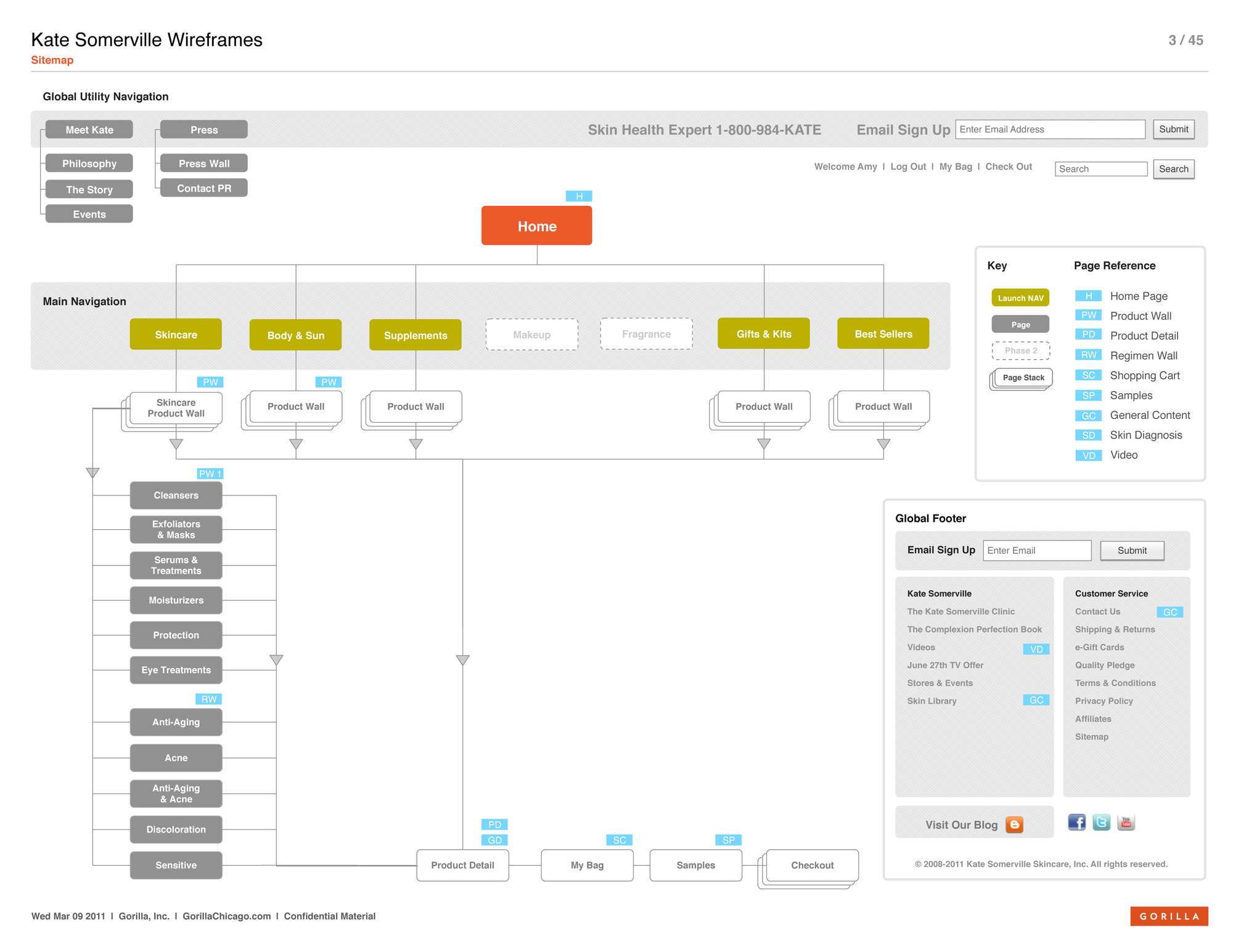Click the footer Enter Email field
This screenshot has width=1233, height=952.
click(1037, 550)
